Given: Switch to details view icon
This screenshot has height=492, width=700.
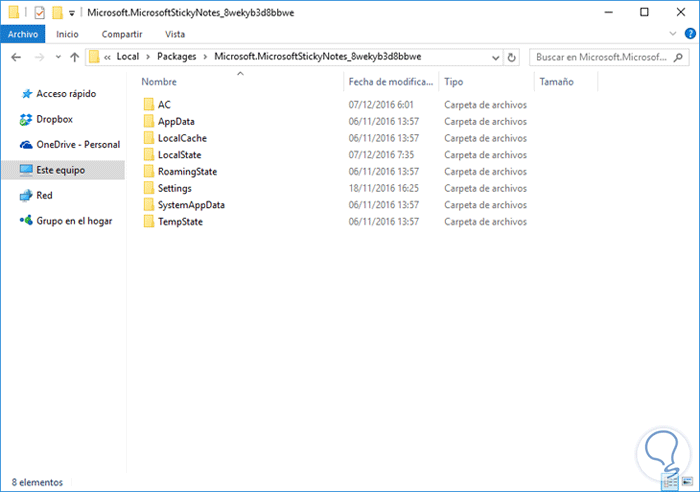Looking at the screenshot, I should (x=670, y=482).
